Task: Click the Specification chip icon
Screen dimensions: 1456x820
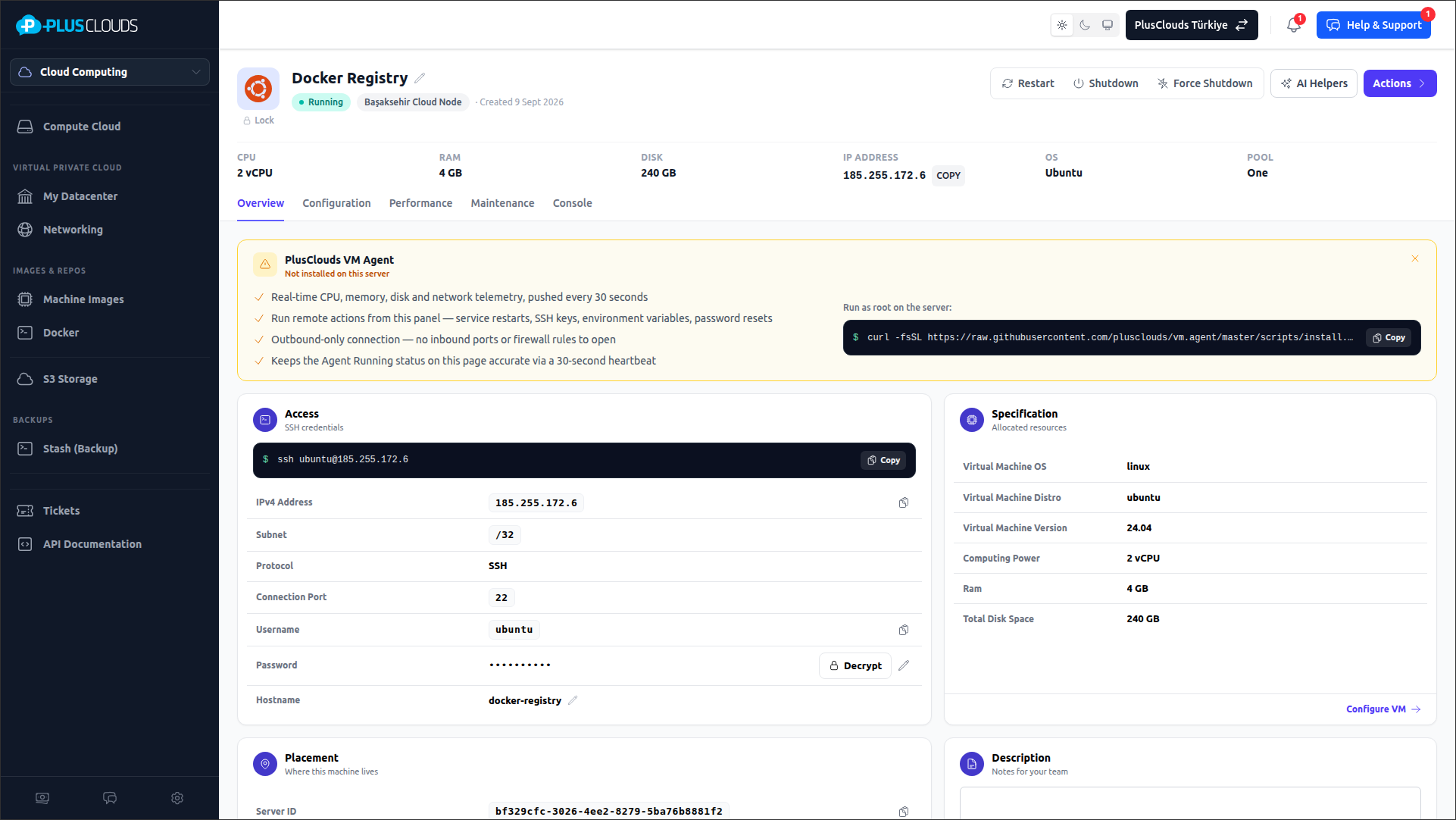Action: point(972,419)
